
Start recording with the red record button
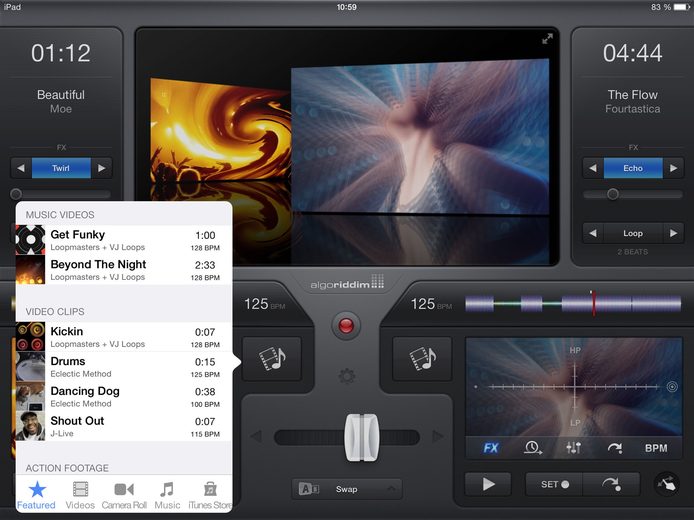tap(346, 326)
